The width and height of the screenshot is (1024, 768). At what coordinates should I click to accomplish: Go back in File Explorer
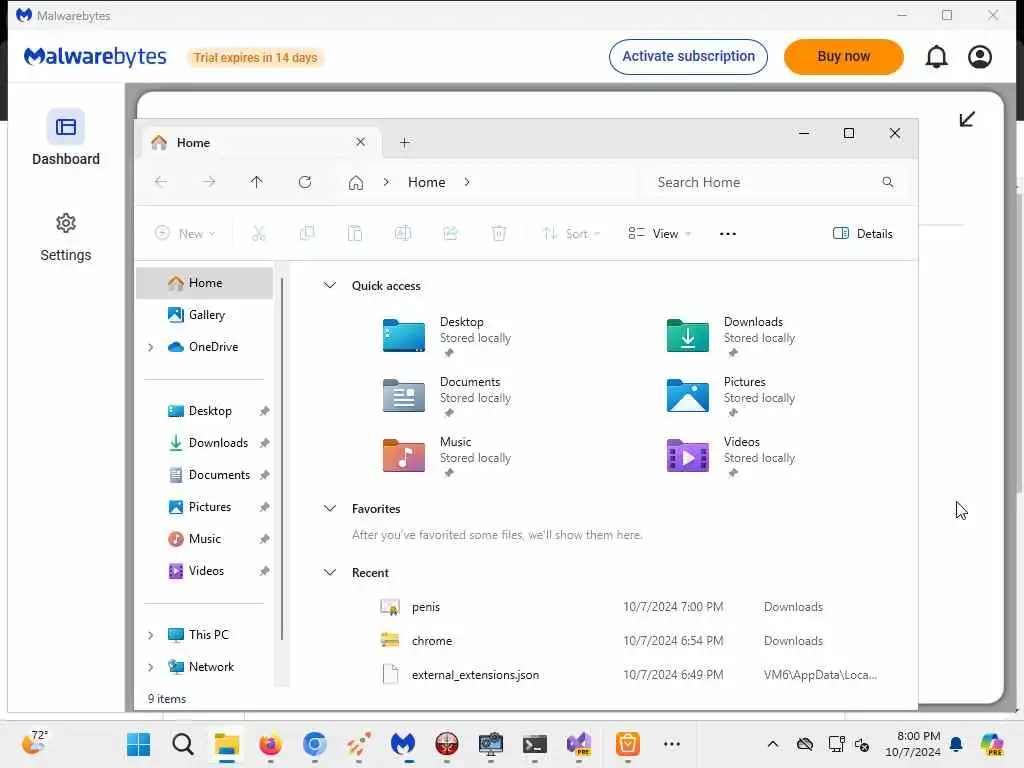[161, 182]
